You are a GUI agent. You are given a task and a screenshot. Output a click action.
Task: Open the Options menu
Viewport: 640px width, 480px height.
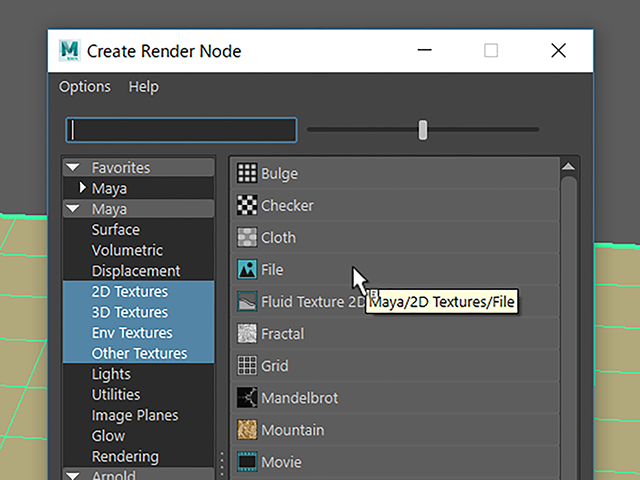click(84, 87)
